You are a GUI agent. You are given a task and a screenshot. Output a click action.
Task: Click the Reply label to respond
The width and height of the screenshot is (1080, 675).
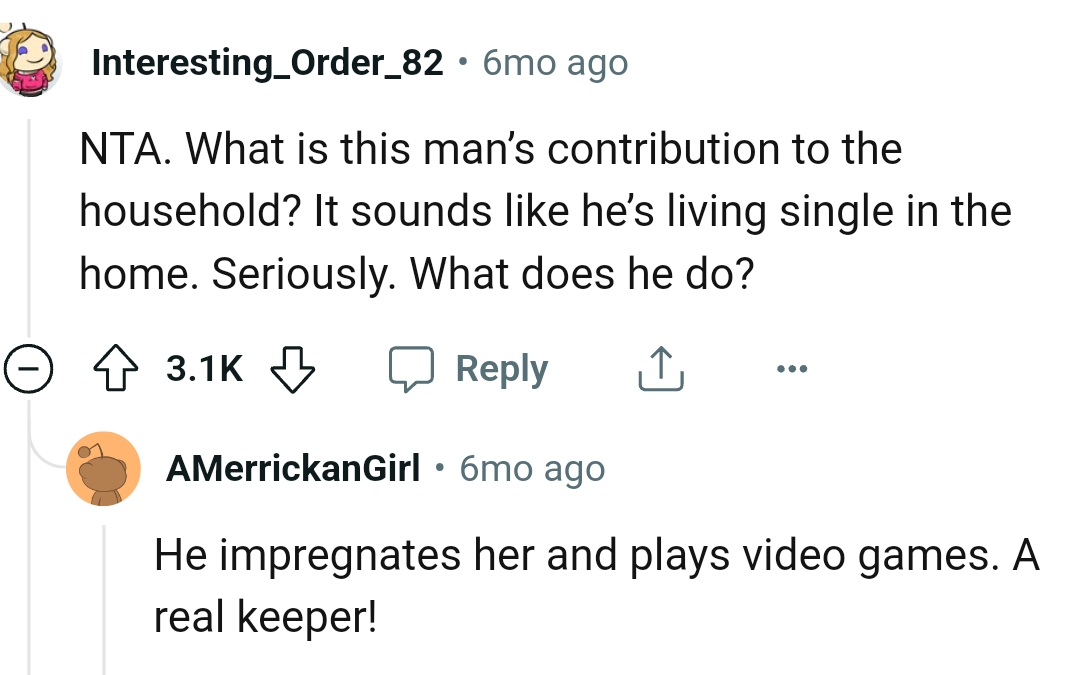pyautogui.click(x=501, y=367)
